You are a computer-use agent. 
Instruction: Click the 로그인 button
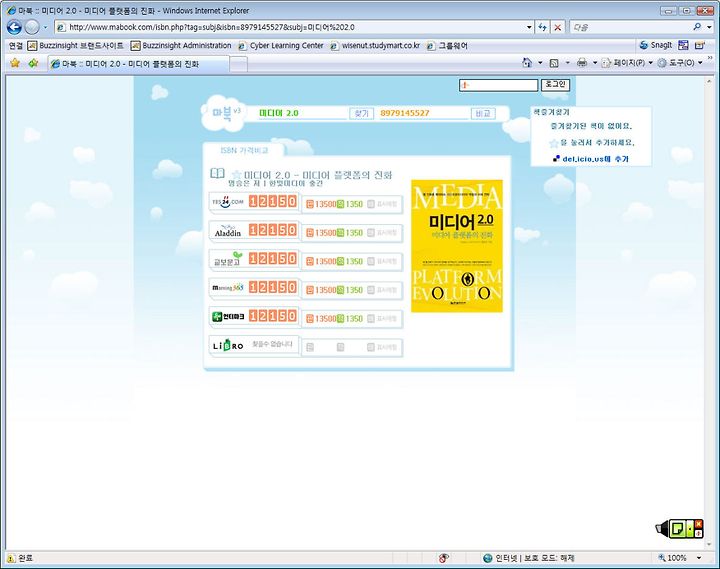tap(555, 85)
